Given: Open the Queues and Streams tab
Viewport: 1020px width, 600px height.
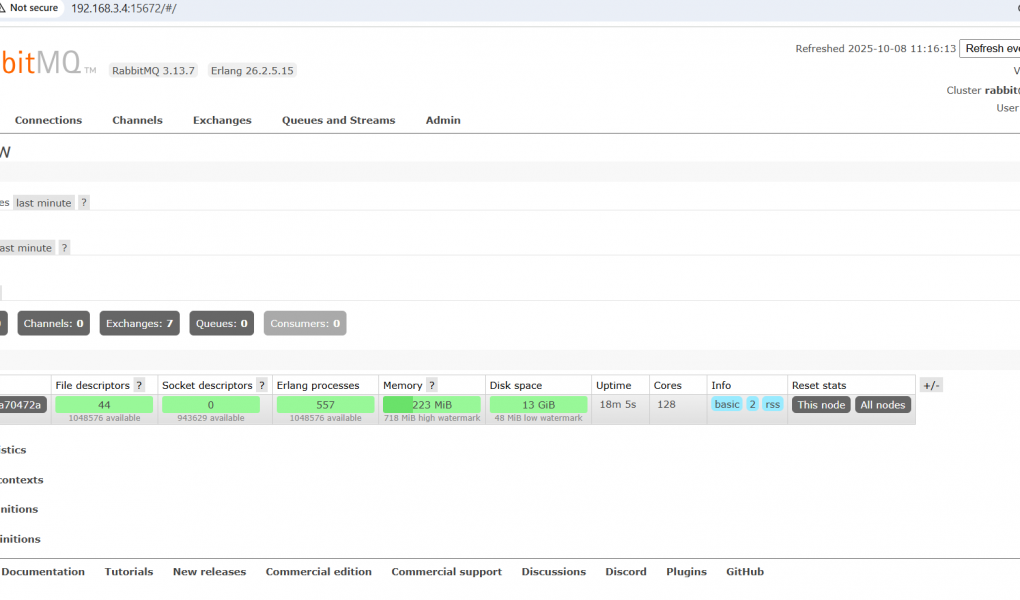Looking at the screenshot, I should [338, 120].
